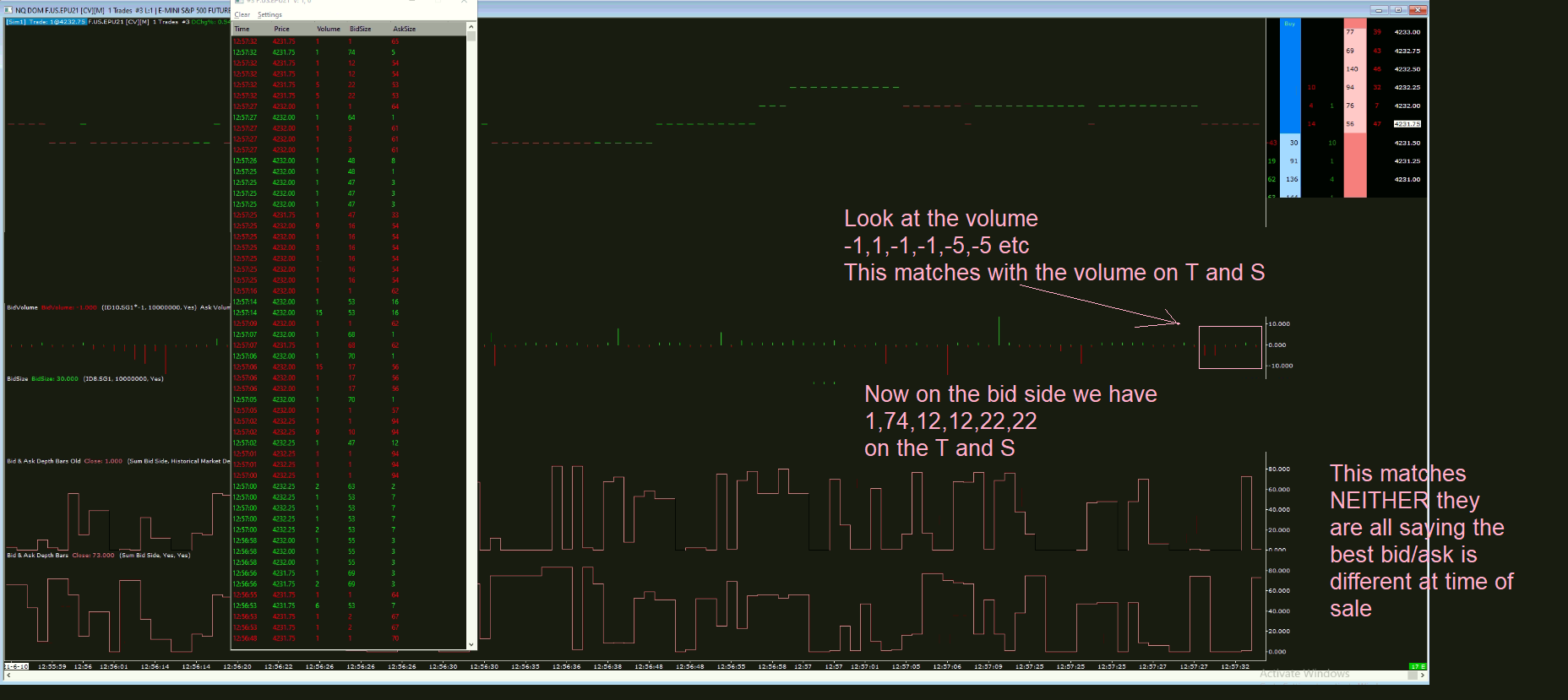Click price 4232.25 in the DOM ladder

(1407, 87)
